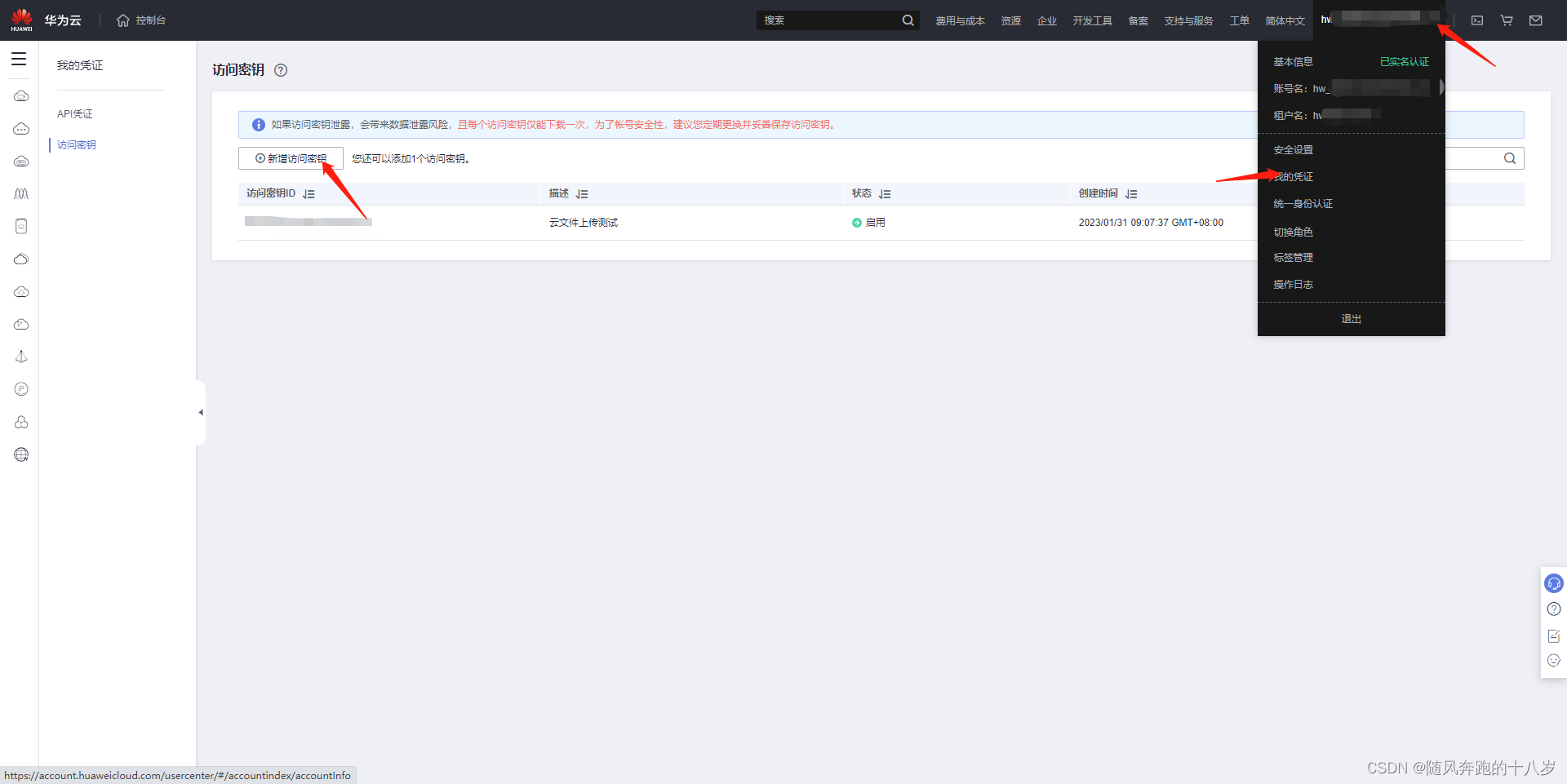Screen dimensions: 1567x784
Task: Expand the account name arrow in the user menu
Action: click(x=1442, y=87)
